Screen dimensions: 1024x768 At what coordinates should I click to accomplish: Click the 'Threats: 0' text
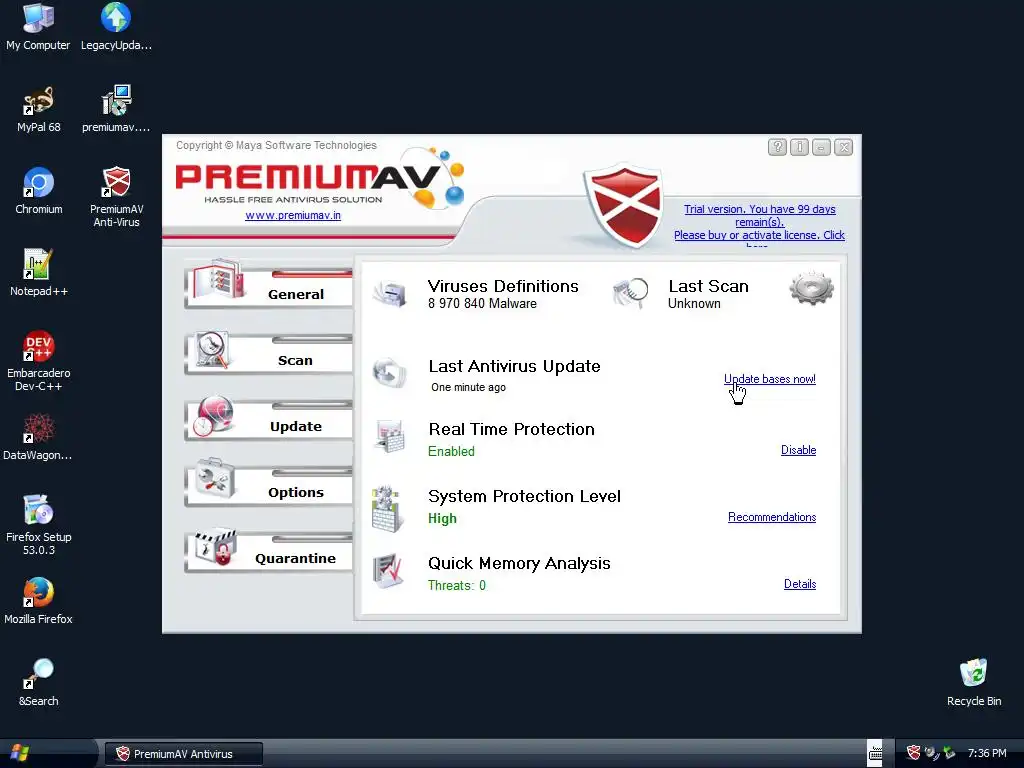pos(456,585)
